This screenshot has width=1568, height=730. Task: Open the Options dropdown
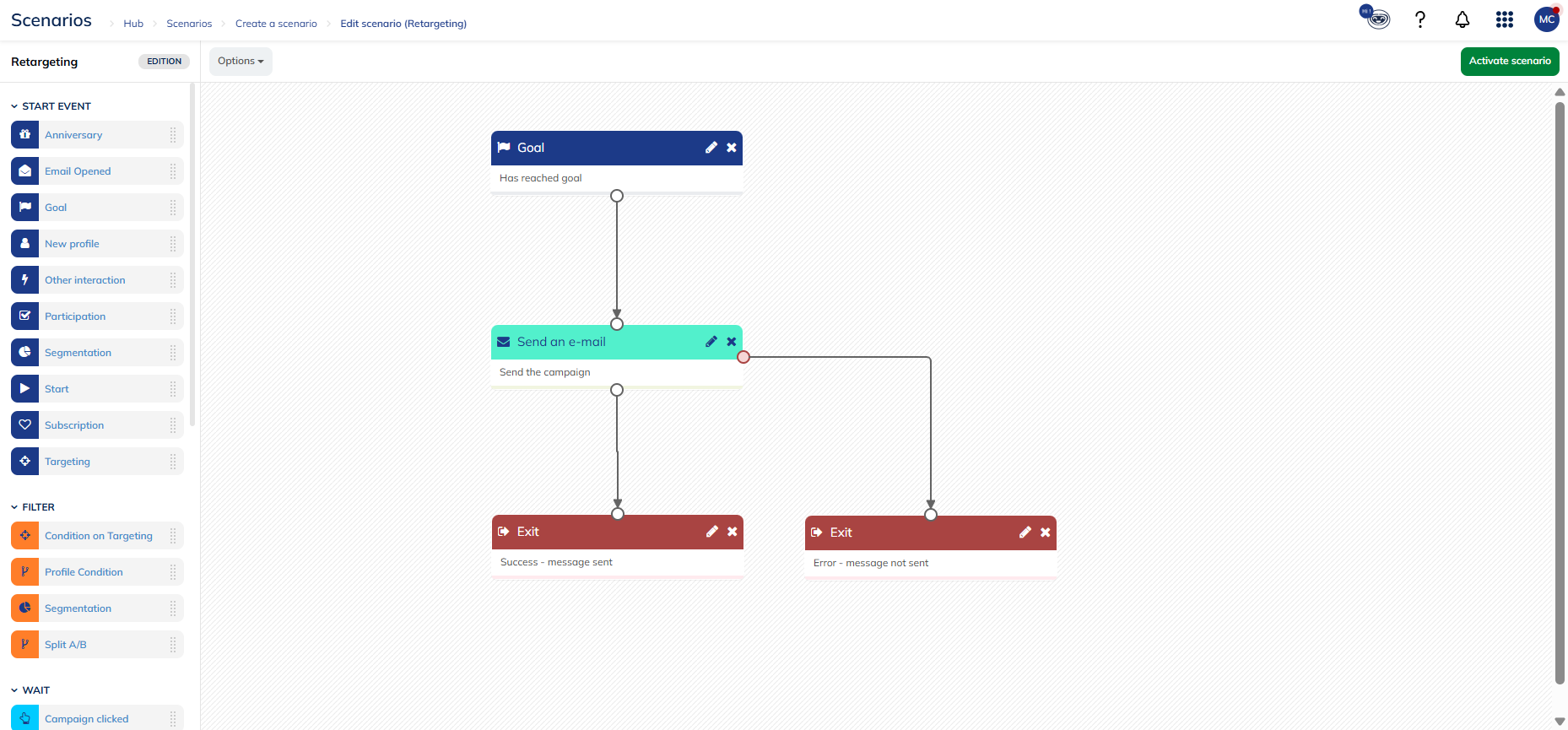click(241, 61)
